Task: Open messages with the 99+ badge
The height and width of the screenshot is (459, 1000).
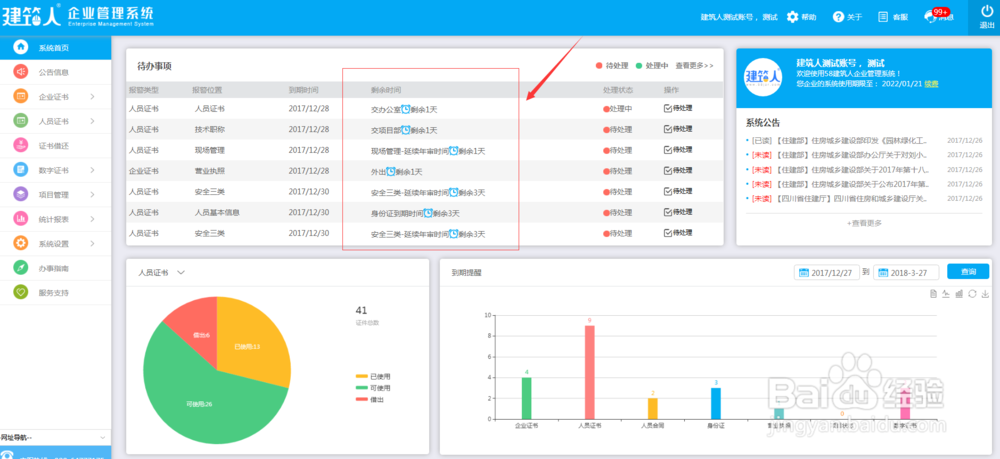Action: 939,15
